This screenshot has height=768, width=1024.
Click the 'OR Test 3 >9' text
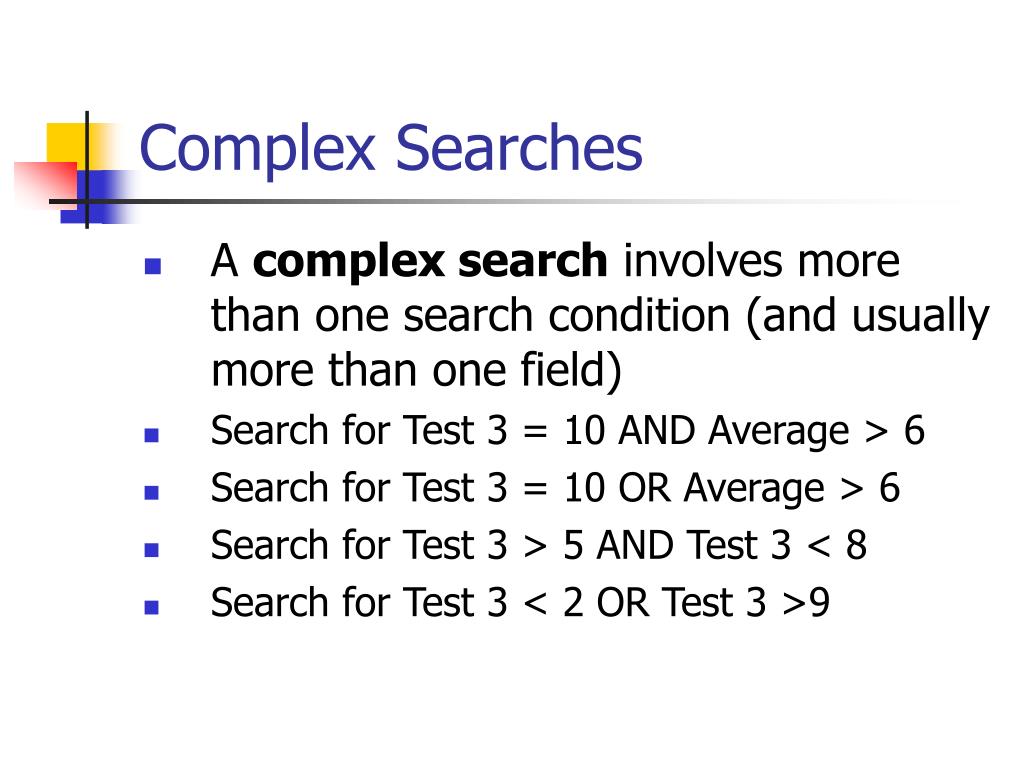click(713, 603)
